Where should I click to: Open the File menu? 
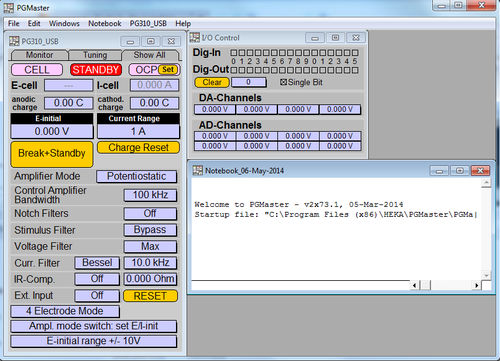tap(14, 23)
